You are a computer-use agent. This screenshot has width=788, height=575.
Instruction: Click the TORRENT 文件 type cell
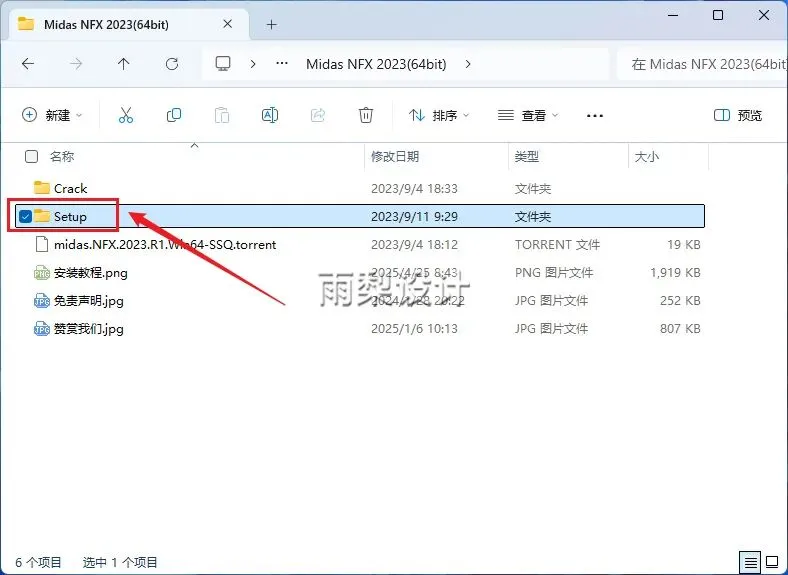tap(557, 245)
